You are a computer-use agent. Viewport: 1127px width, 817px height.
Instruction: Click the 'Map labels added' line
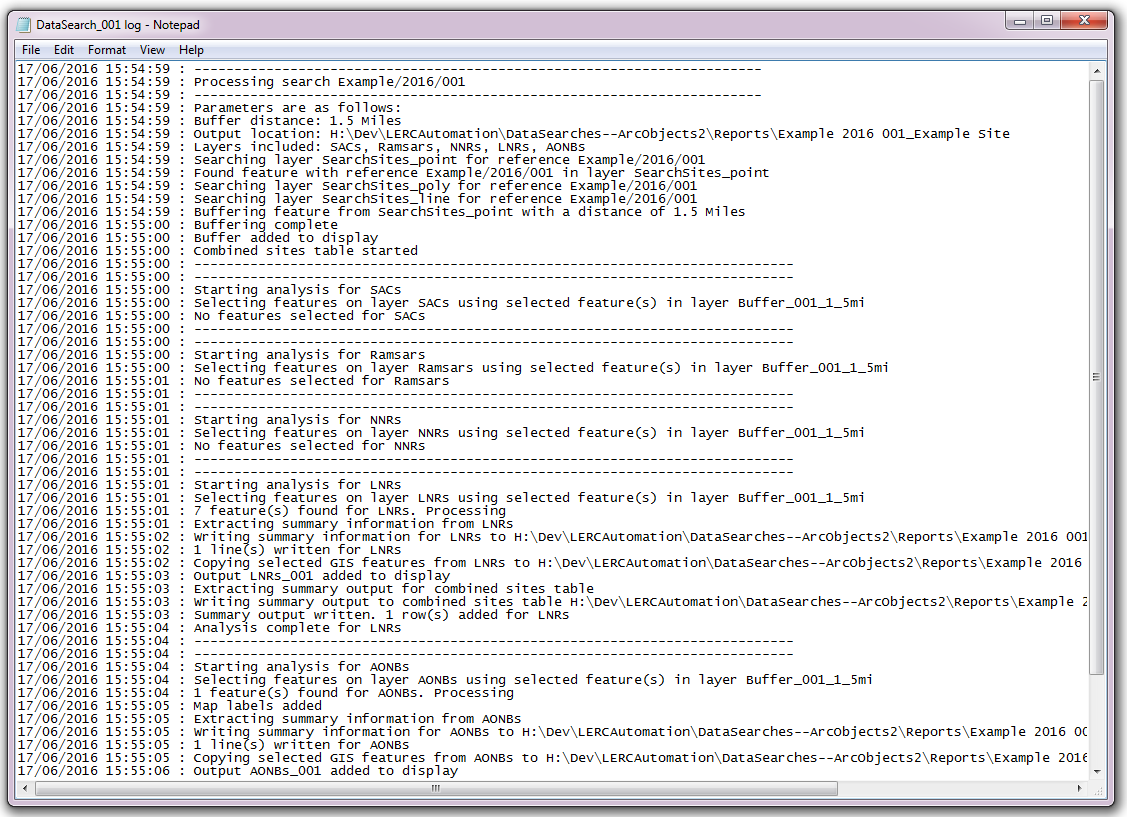tap(170, 706)
